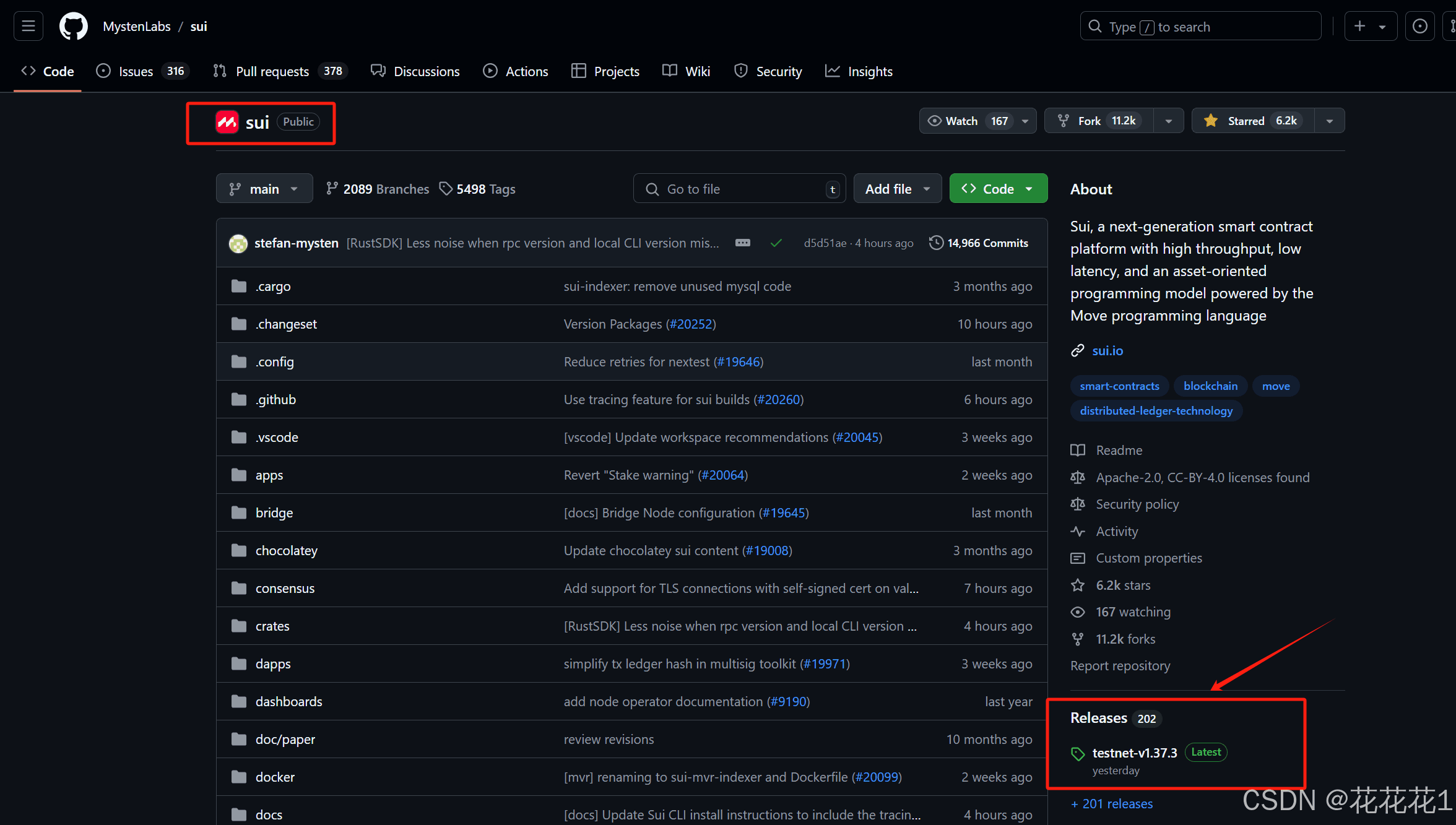Open the consensus folder
Image resolution: width=1456 pixels, height=825 pixels.
point(285,588)
